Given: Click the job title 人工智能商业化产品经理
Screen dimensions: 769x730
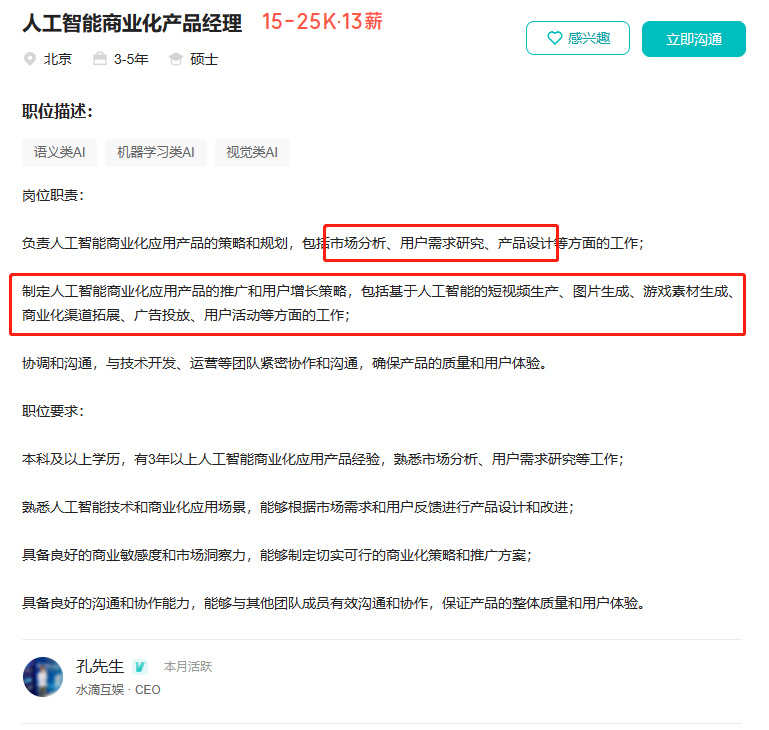Looking at the screenshot, I should [132, 23].
